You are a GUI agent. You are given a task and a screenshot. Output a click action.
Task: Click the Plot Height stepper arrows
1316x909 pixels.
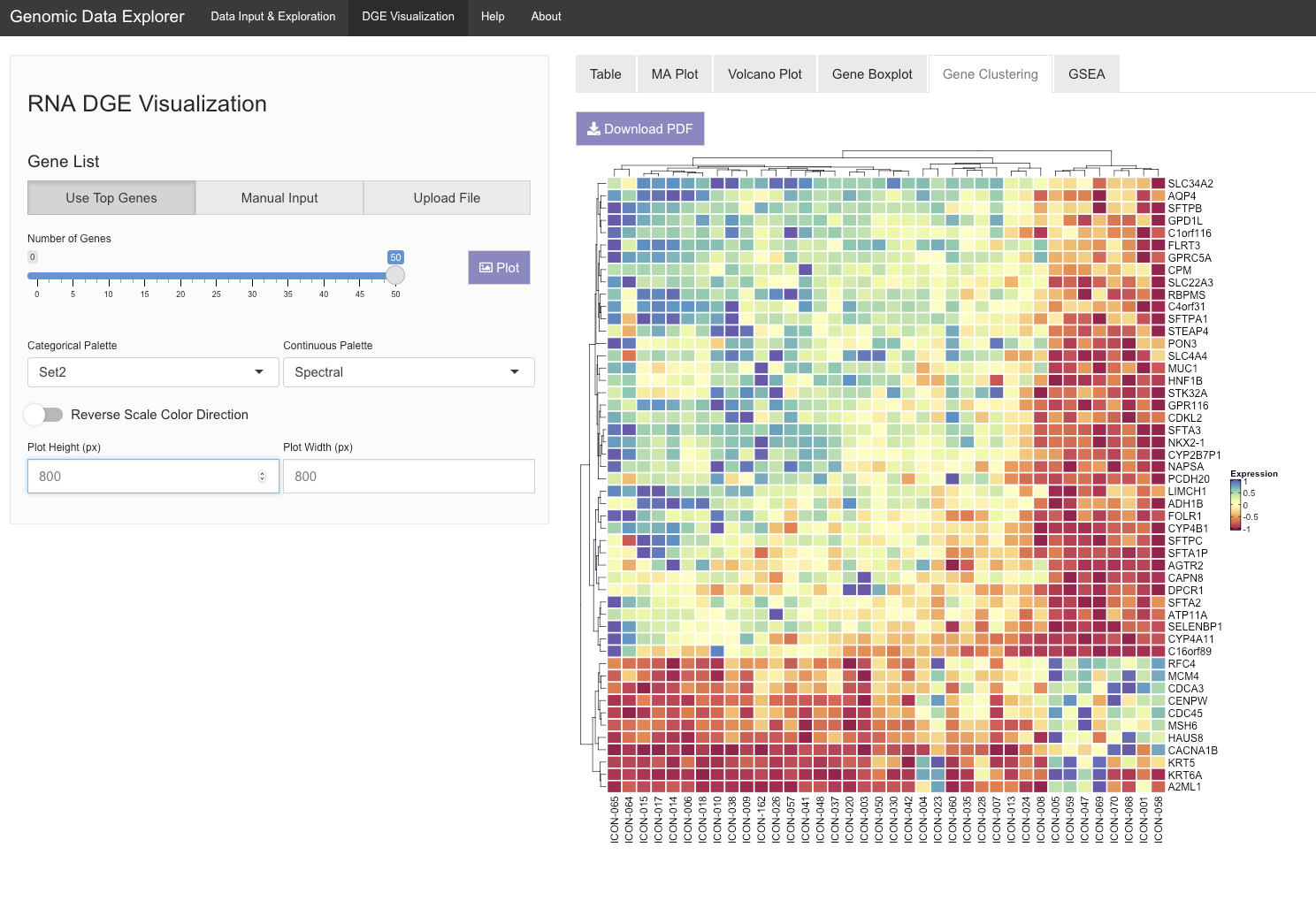262,477
